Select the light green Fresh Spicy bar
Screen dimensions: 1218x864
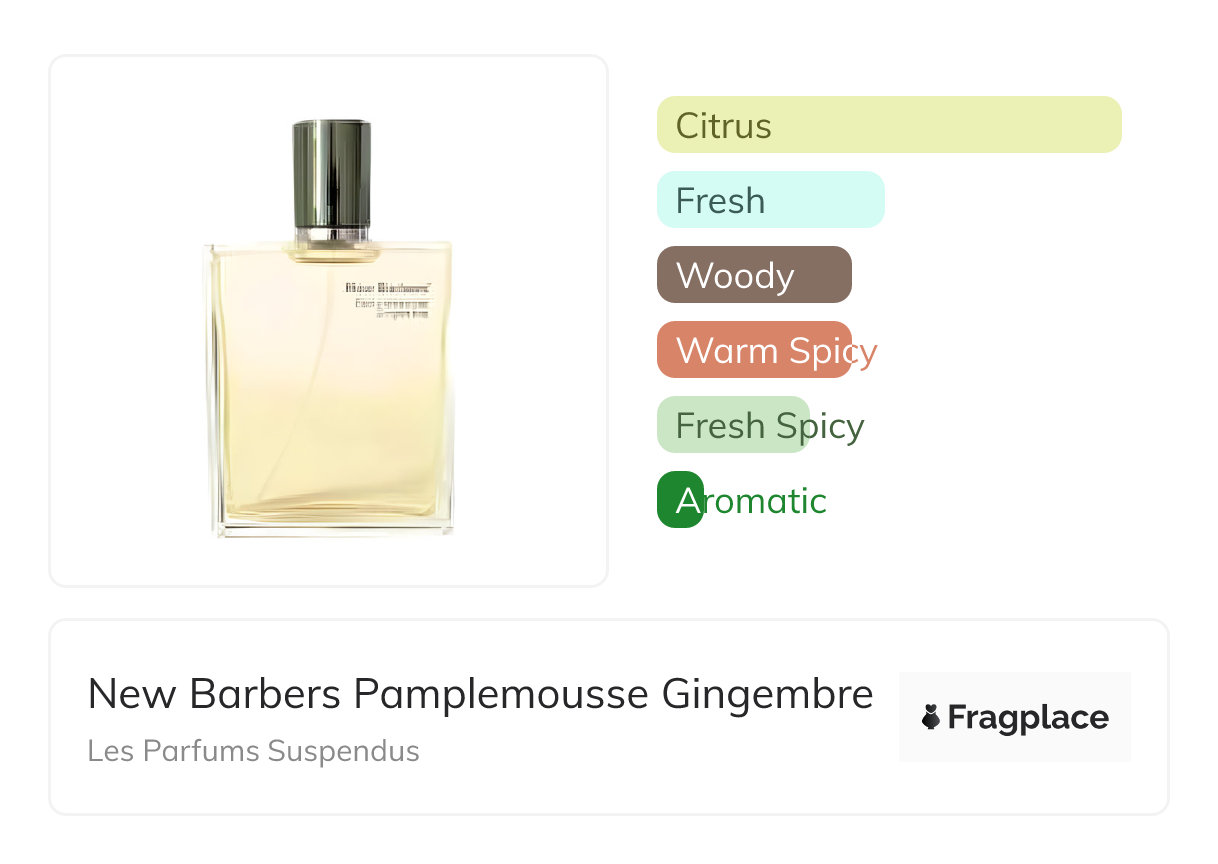point(733,425)
